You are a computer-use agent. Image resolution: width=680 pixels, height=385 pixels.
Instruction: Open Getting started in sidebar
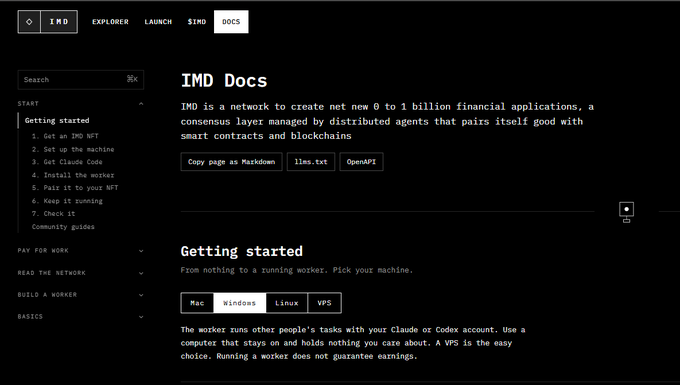pyautogui.click(x=57, y=121)
